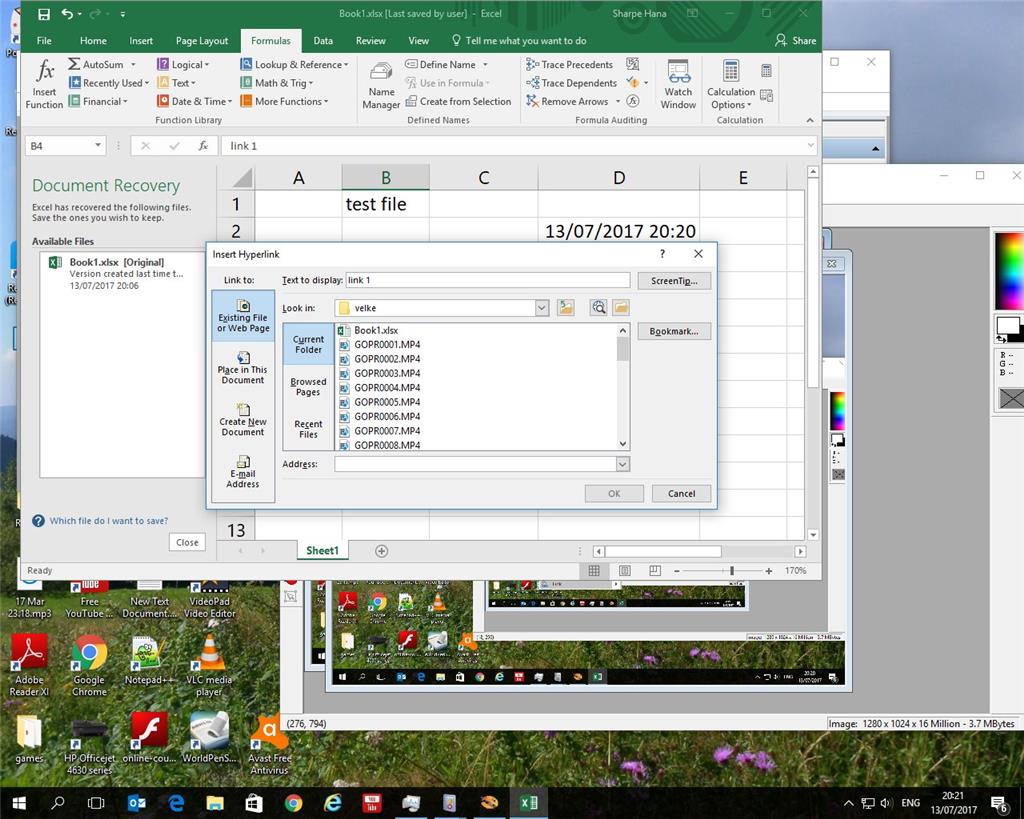Switch to the Insert ribbon tab
This screenshot has height=819, width=1024.
coord(141,40)
